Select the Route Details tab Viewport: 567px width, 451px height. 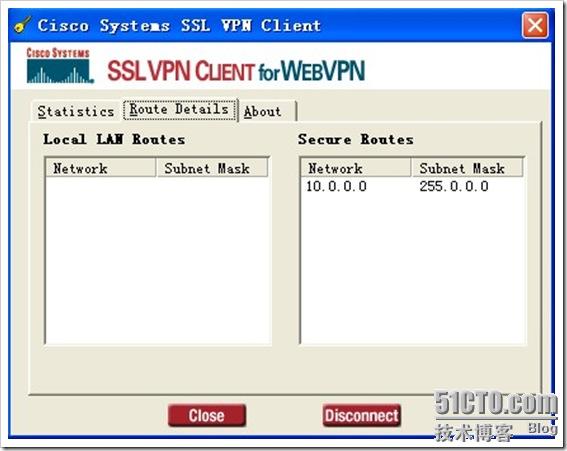point(179,110)
